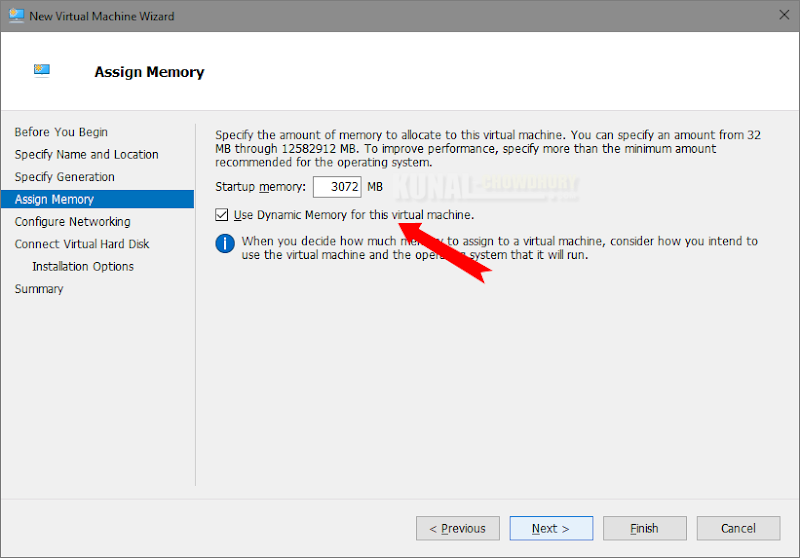Click the wizard icon in title bar

click(16, 16)
